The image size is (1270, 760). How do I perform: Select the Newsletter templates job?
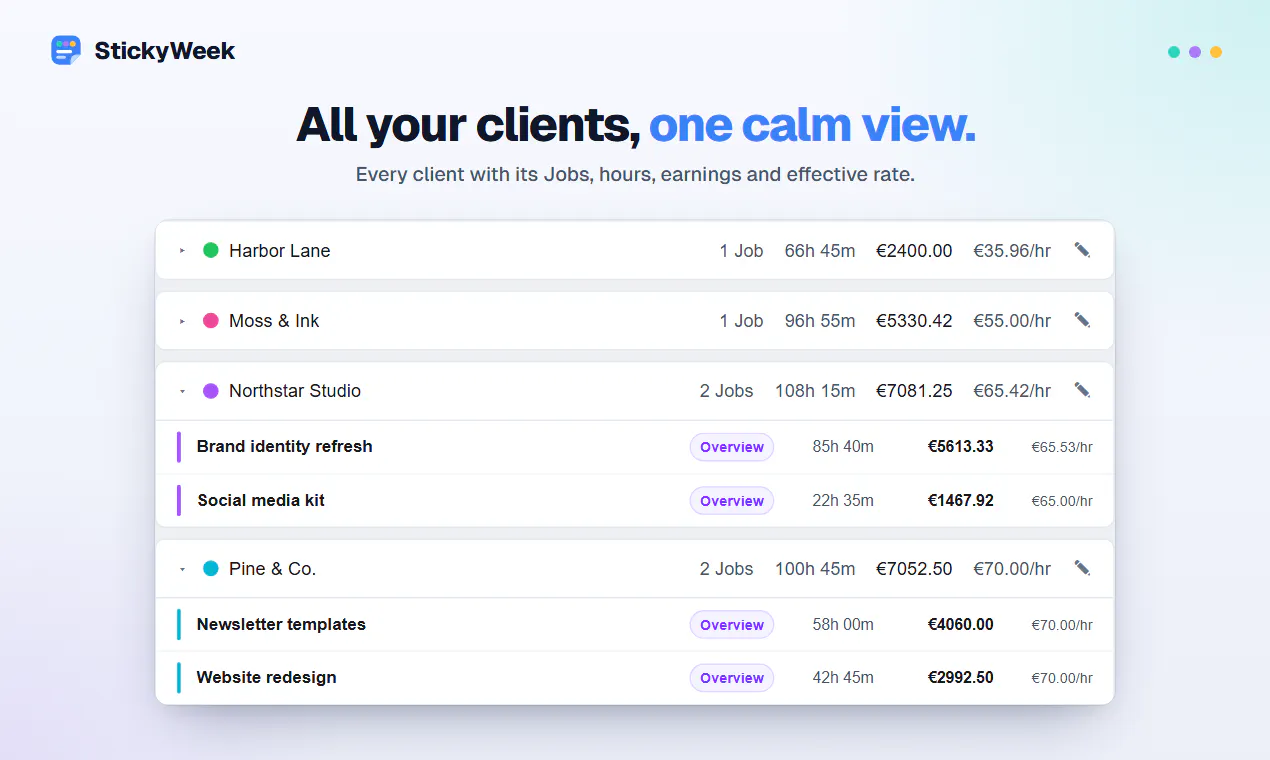281,624
